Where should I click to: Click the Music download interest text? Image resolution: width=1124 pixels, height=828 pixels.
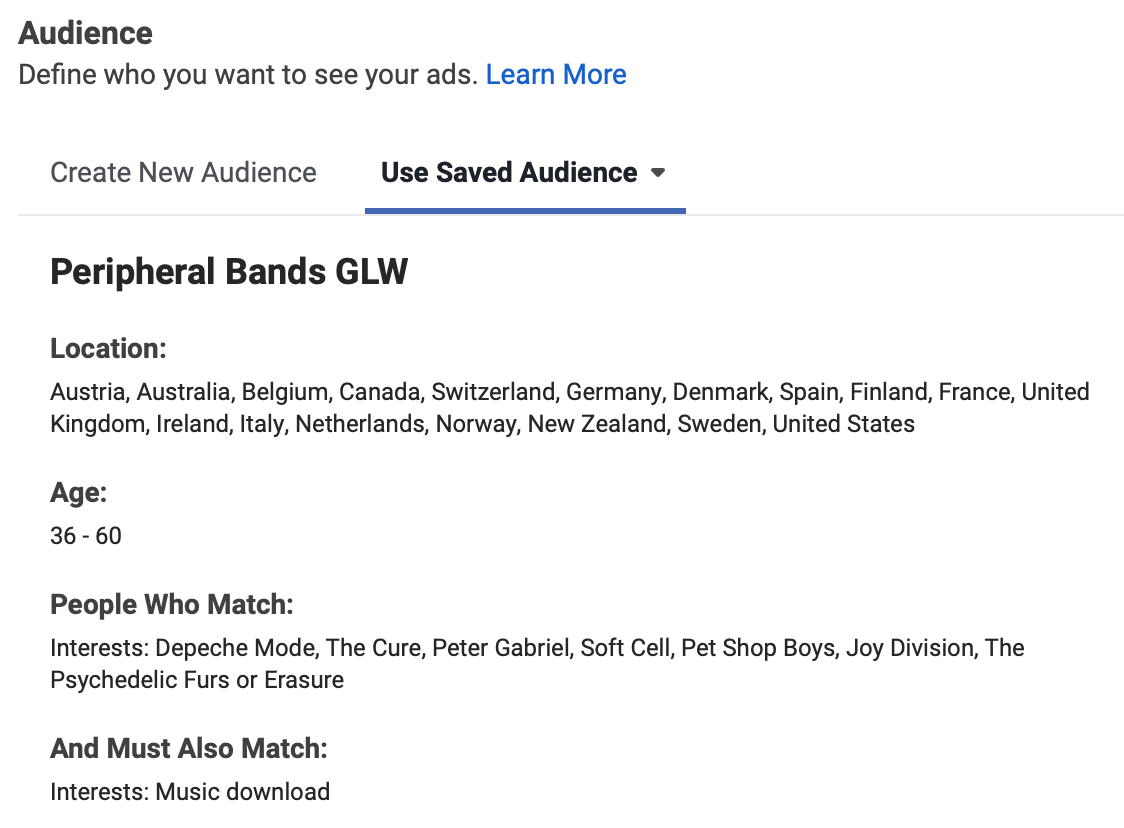coord(242,793)
